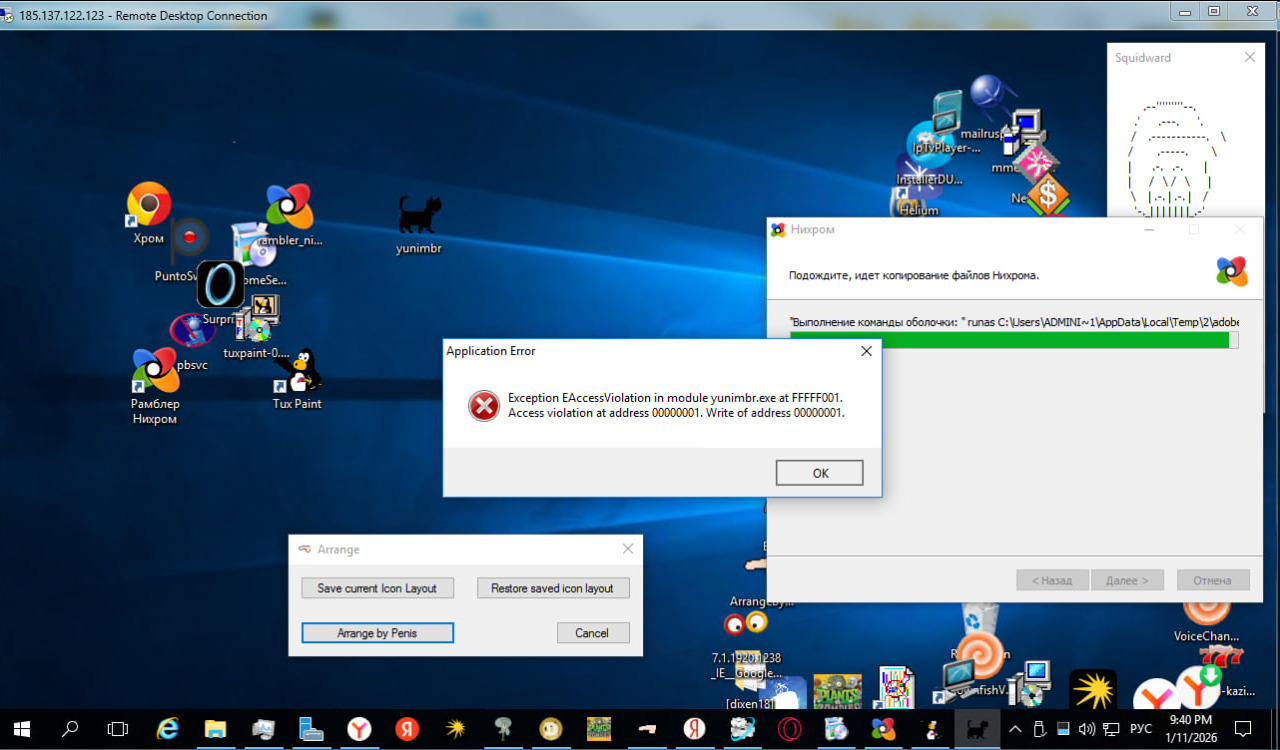This screenshot has height=750, width=1280.
Task: Open taskbar search magnifier
Action: pos(70,729)
